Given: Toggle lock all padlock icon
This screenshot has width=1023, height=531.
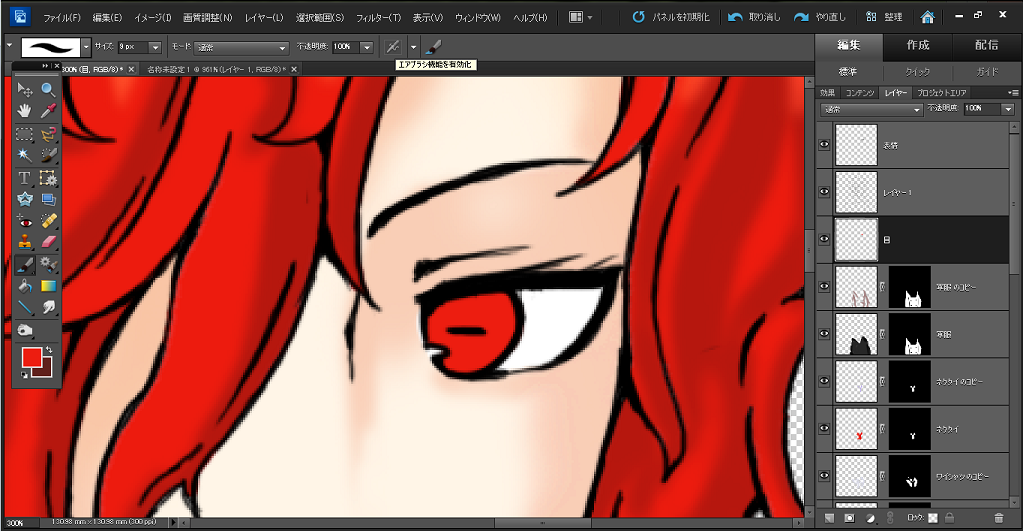Looking at the screenshot, I should (950, 518).
